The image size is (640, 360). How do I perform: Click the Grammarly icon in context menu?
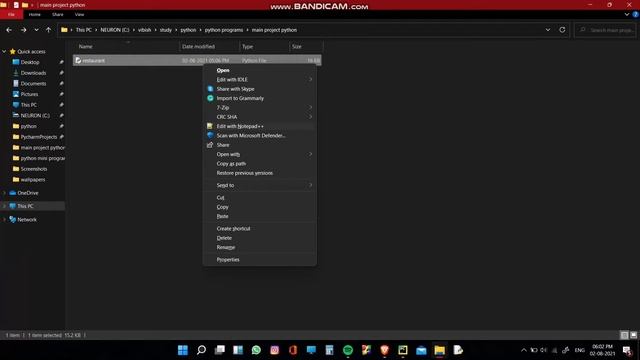tap(210, 98)
